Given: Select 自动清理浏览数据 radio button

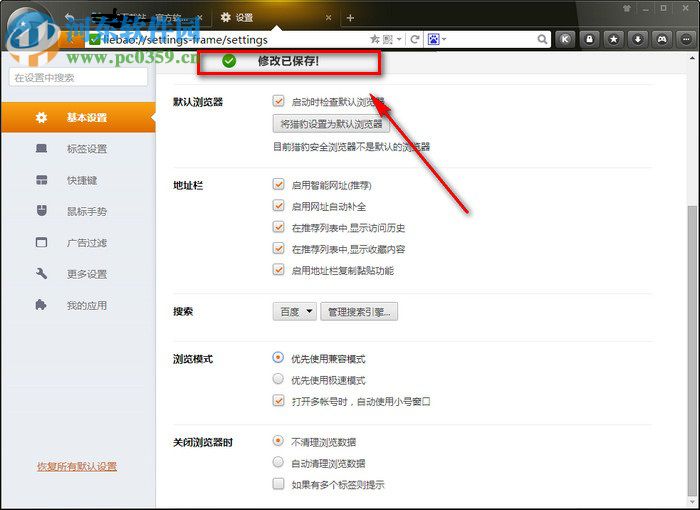Looking at the screenshot, I should click(x=278, y=463).
